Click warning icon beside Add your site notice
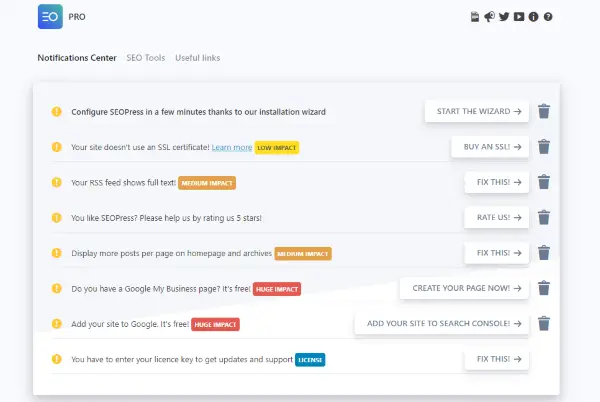 click(56, 324)
